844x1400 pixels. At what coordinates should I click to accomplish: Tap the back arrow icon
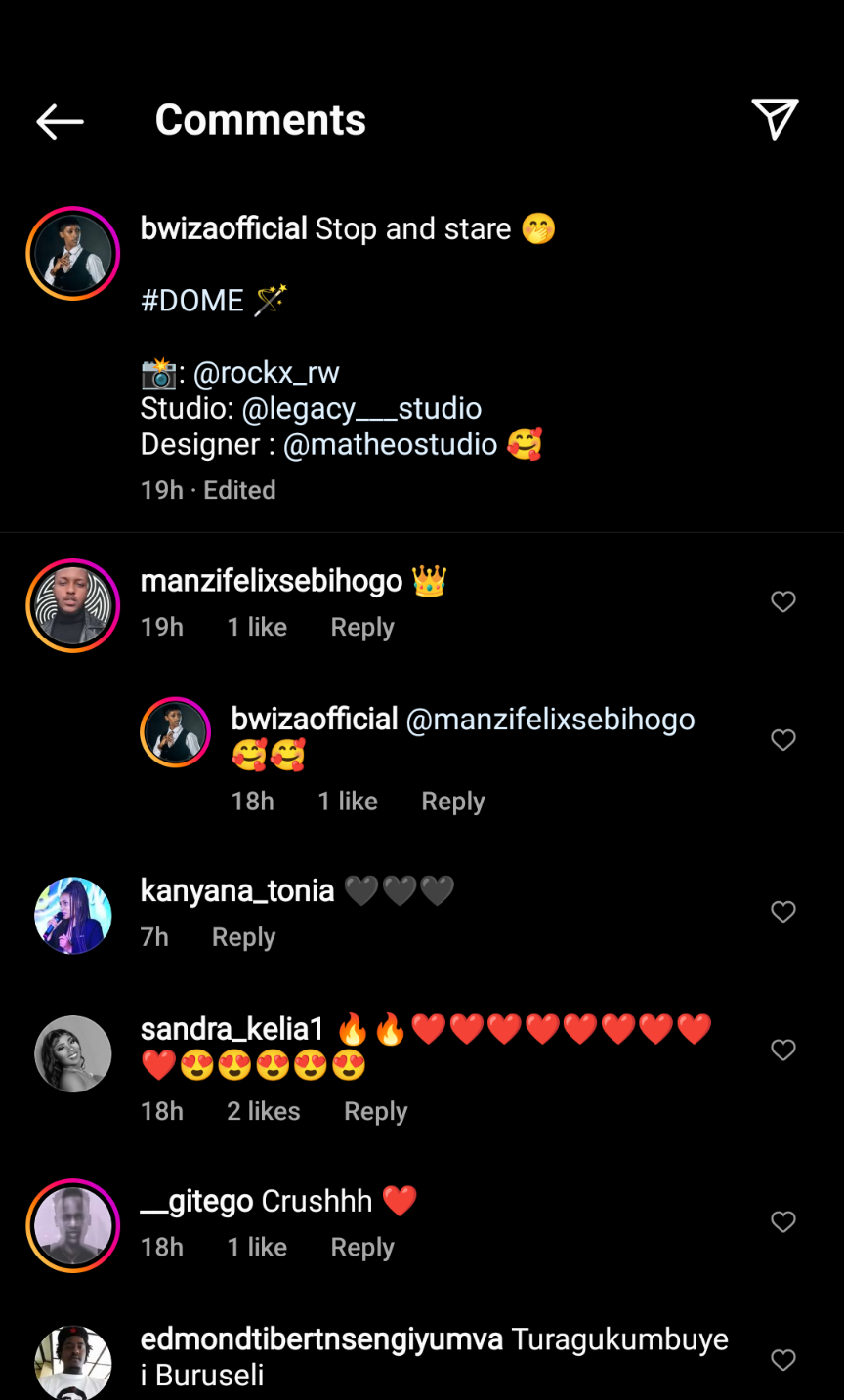point(60,121)
